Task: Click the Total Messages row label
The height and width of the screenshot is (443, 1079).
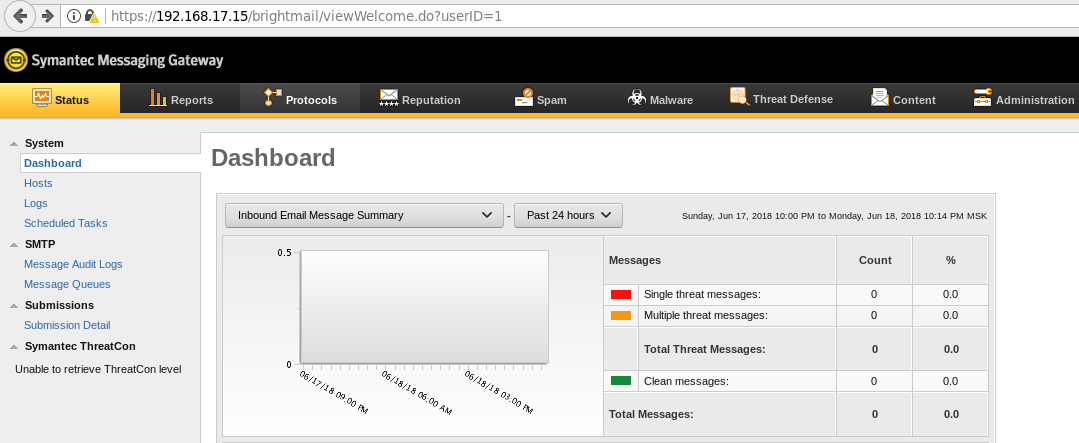Action: pyautogui.click(x=651, y=414)
